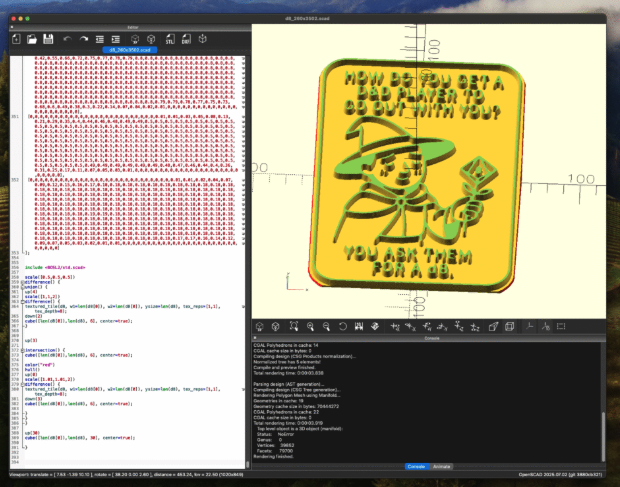620x487 pixels.
Task: Collapse the difference() block at line 359
Action: click(22, 284)
